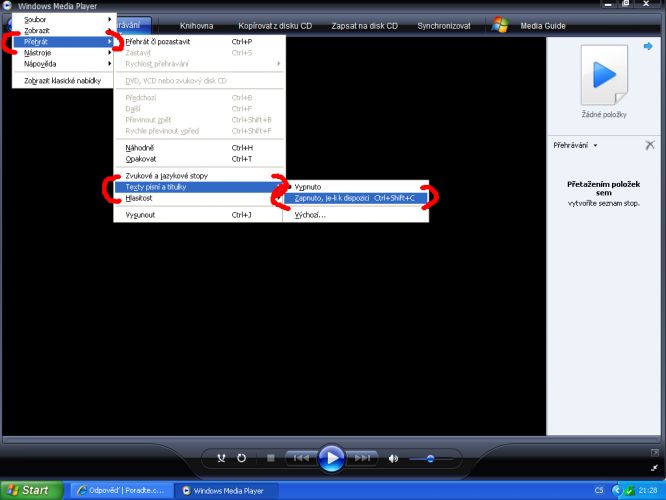The height and width of the screenshot is (500, 666).
Task: Skip to the previous track
Action: (301, 458)
